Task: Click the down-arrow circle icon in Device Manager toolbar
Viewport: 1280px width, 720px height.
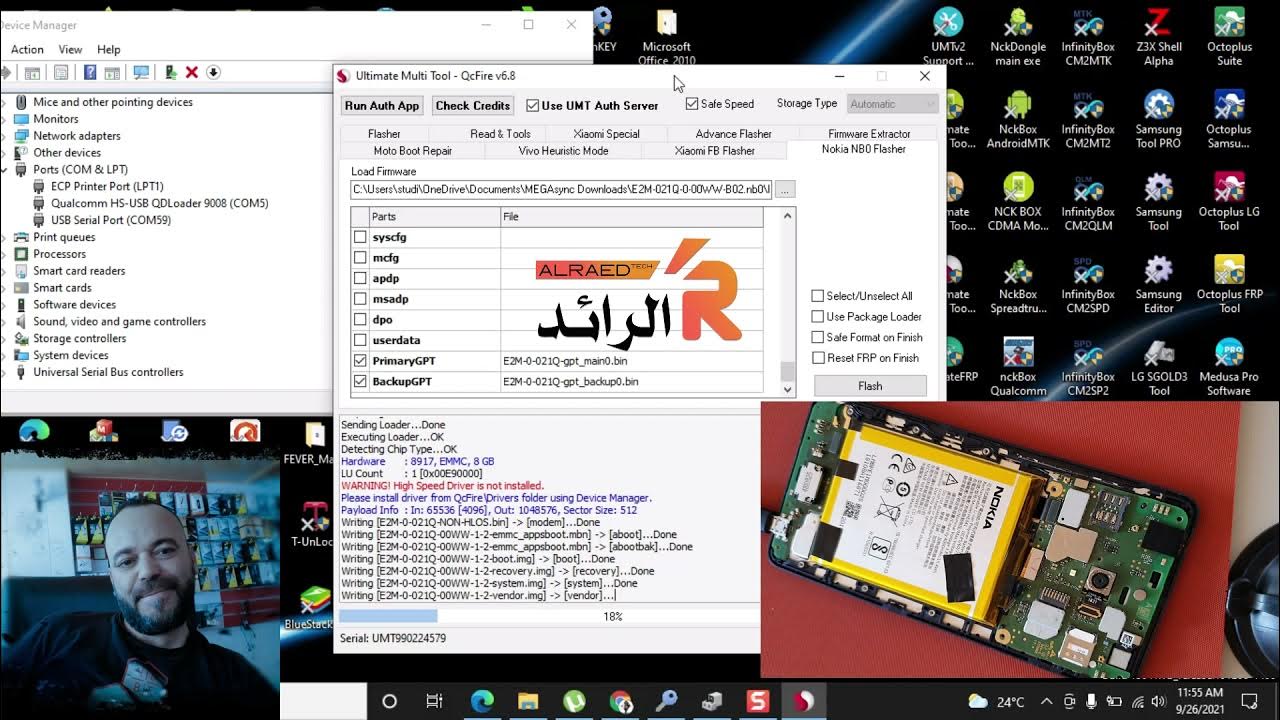Action: [x=213, y=72]
